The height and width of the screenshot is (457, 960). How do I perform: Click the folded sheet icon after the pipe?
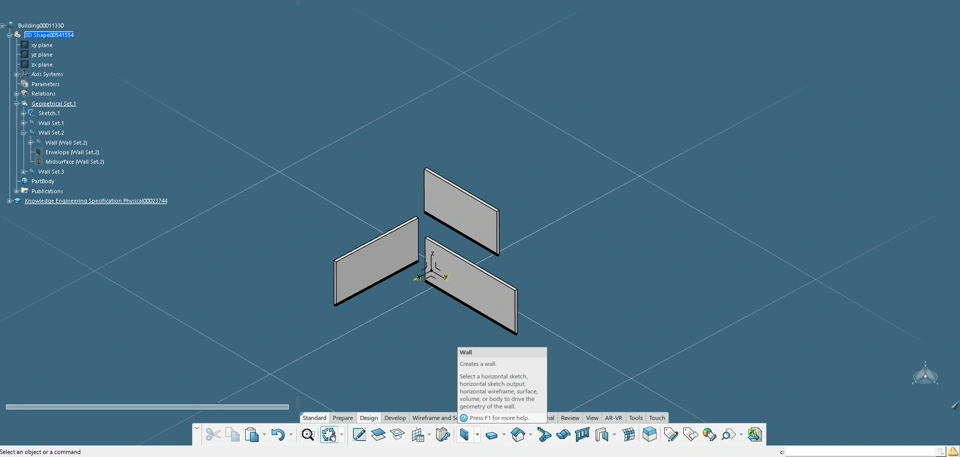[563, 434]
